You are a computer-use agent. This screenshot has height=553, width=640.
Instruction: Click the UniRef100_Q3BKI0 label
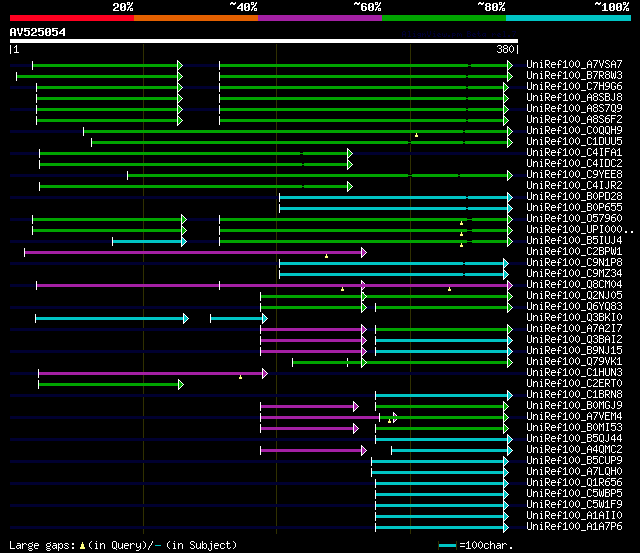click(574, 318)
